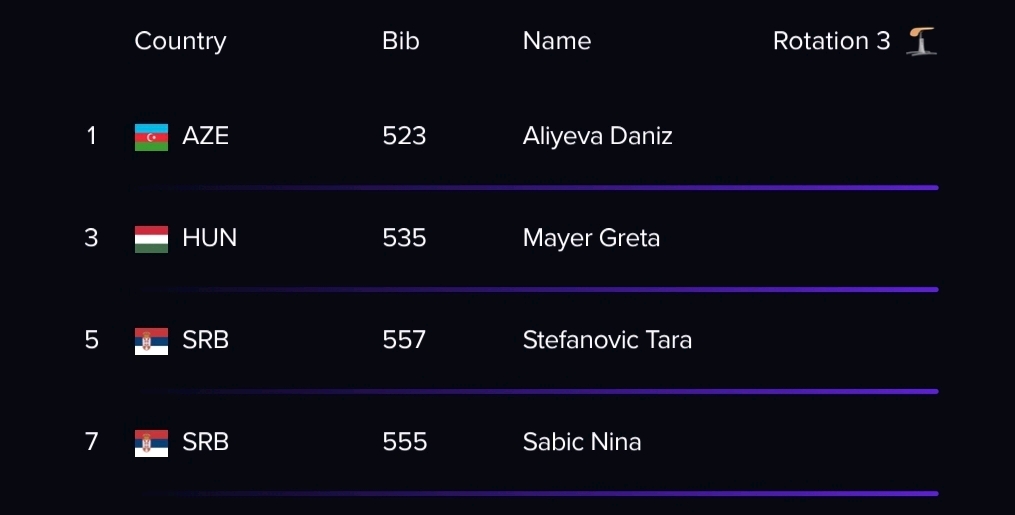The image size is (1015, 515).
Task: Click the Hungary flag icon
Action: coord(151,239)
